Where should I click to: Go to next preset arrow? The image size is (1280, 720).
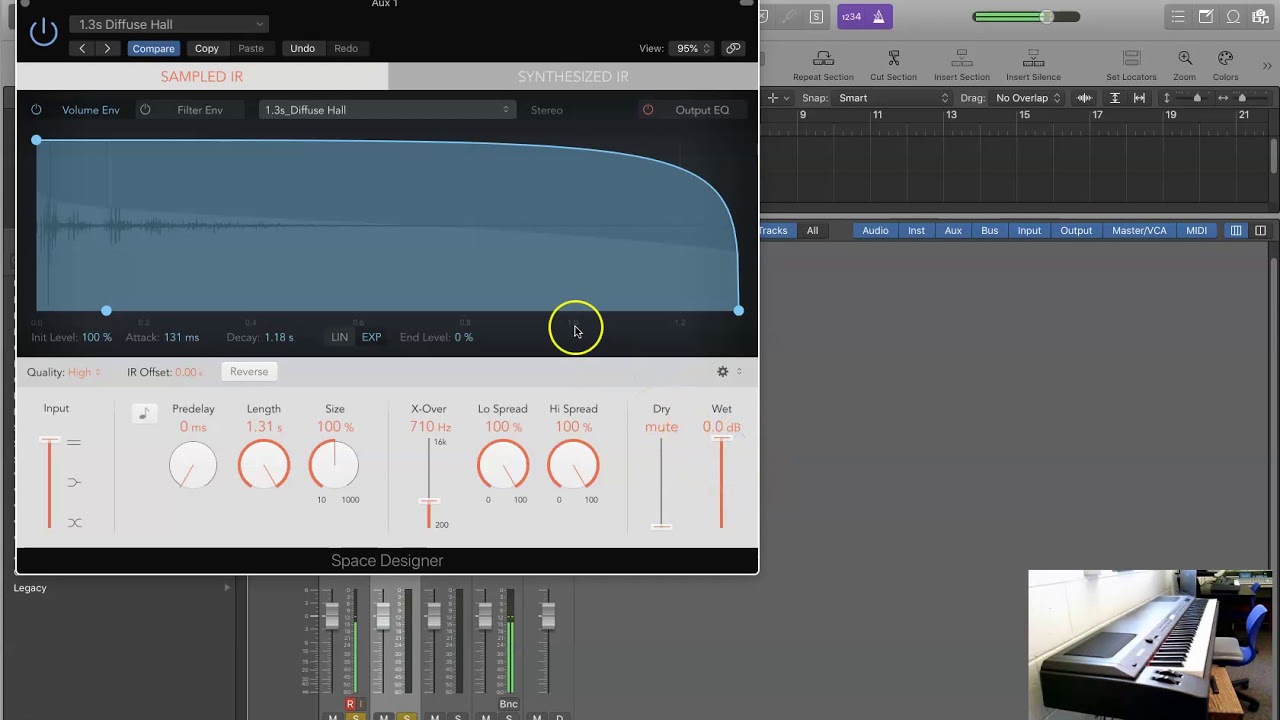pos(107,48)
